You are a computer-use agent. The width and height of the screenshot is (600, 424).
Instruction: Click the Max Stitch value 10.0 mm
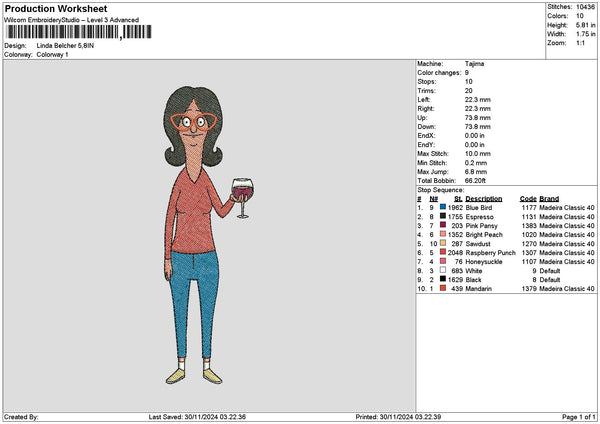tap(476, 154)
